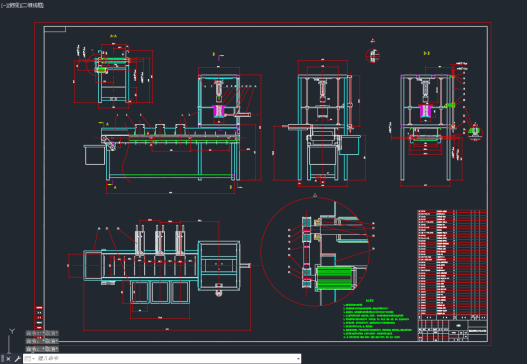Pick the magenta press die in the front view
Viewport: 527px width, 364px height.
[219, 111]
